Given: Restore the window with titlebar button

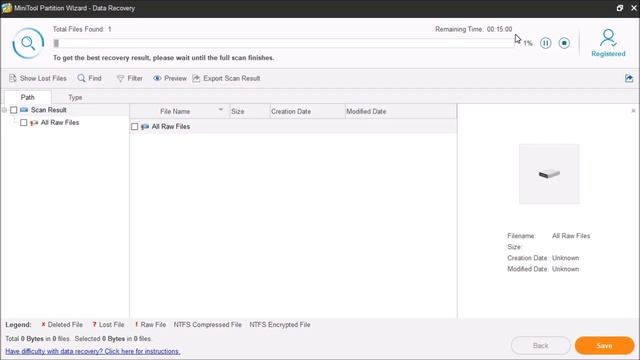Looking at the screenshot, I should (620, 8).
